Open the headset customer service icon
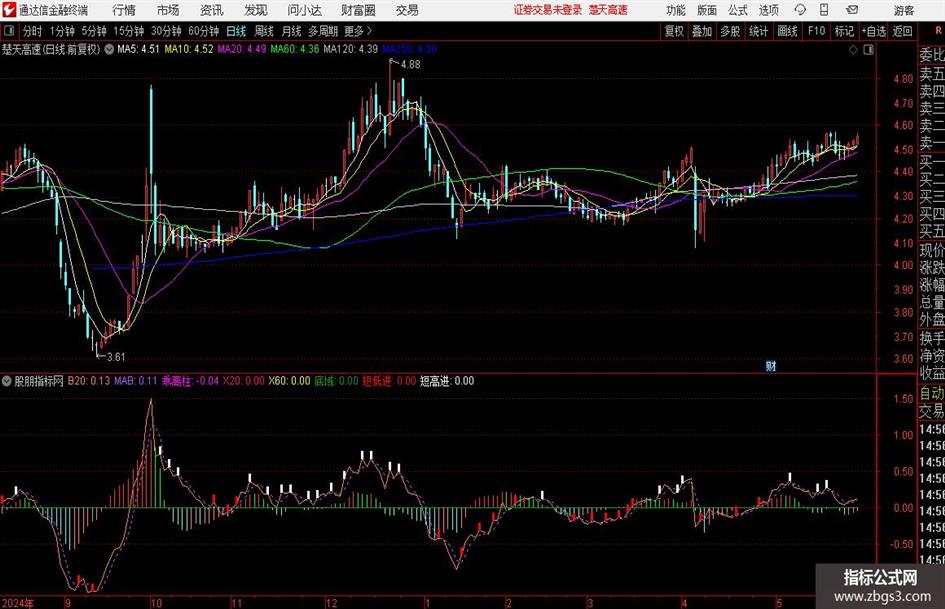945x609 pixels. (800, 10)
